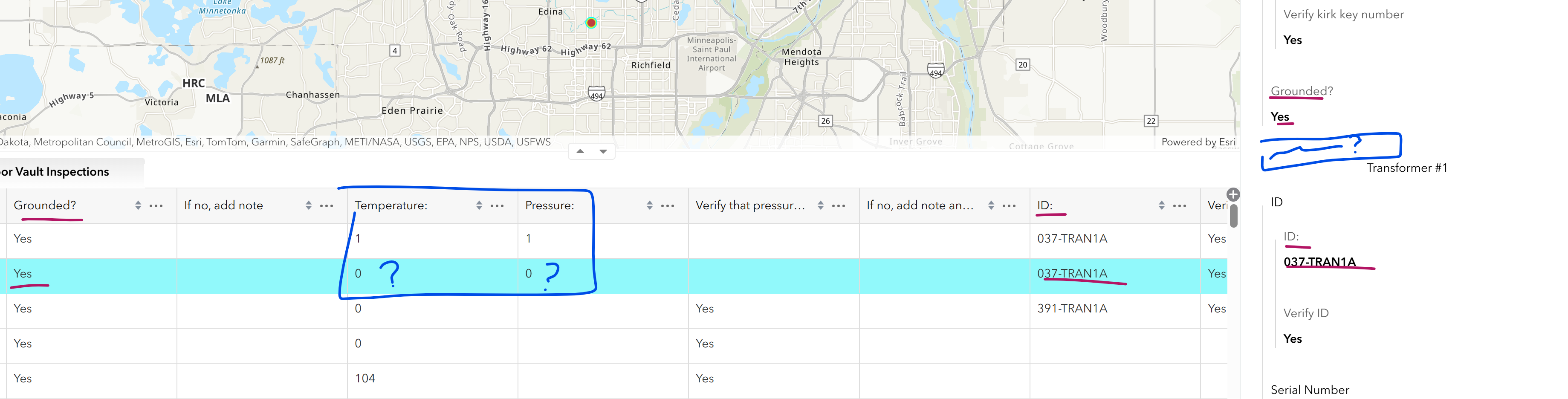The height and width of the screenshot is (399, 1568).
Task: Sort the Temperature column
Action: pyautogui.click(x=479, y=205)
